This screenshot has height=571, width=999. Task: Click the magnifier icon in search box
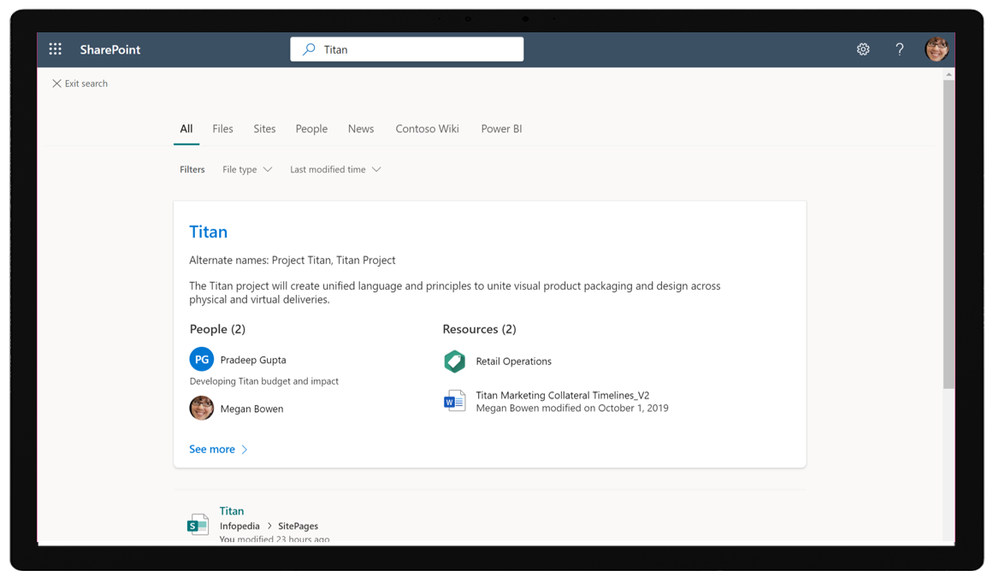pyautogui.click(x=309, y=49)
